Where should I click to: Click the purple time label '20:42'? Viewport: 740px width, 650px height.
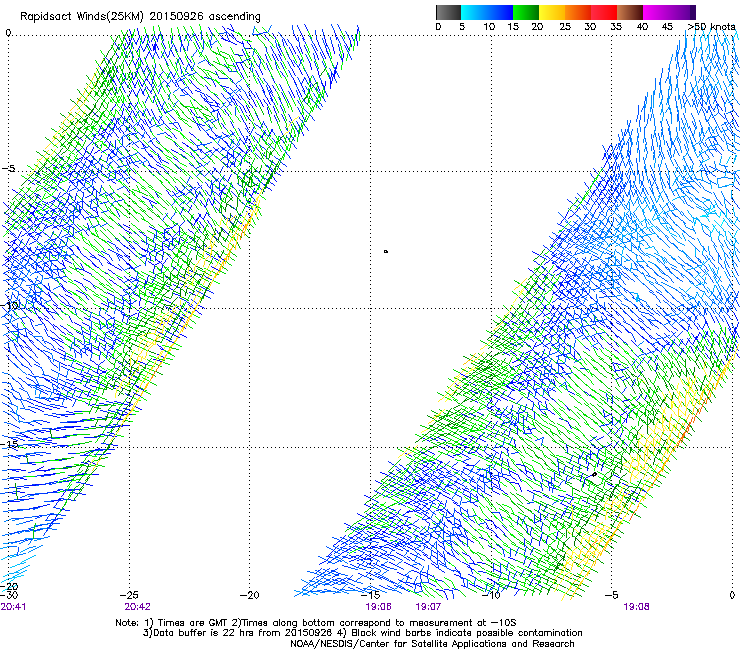pyautogui.click(x=137, y=607)
